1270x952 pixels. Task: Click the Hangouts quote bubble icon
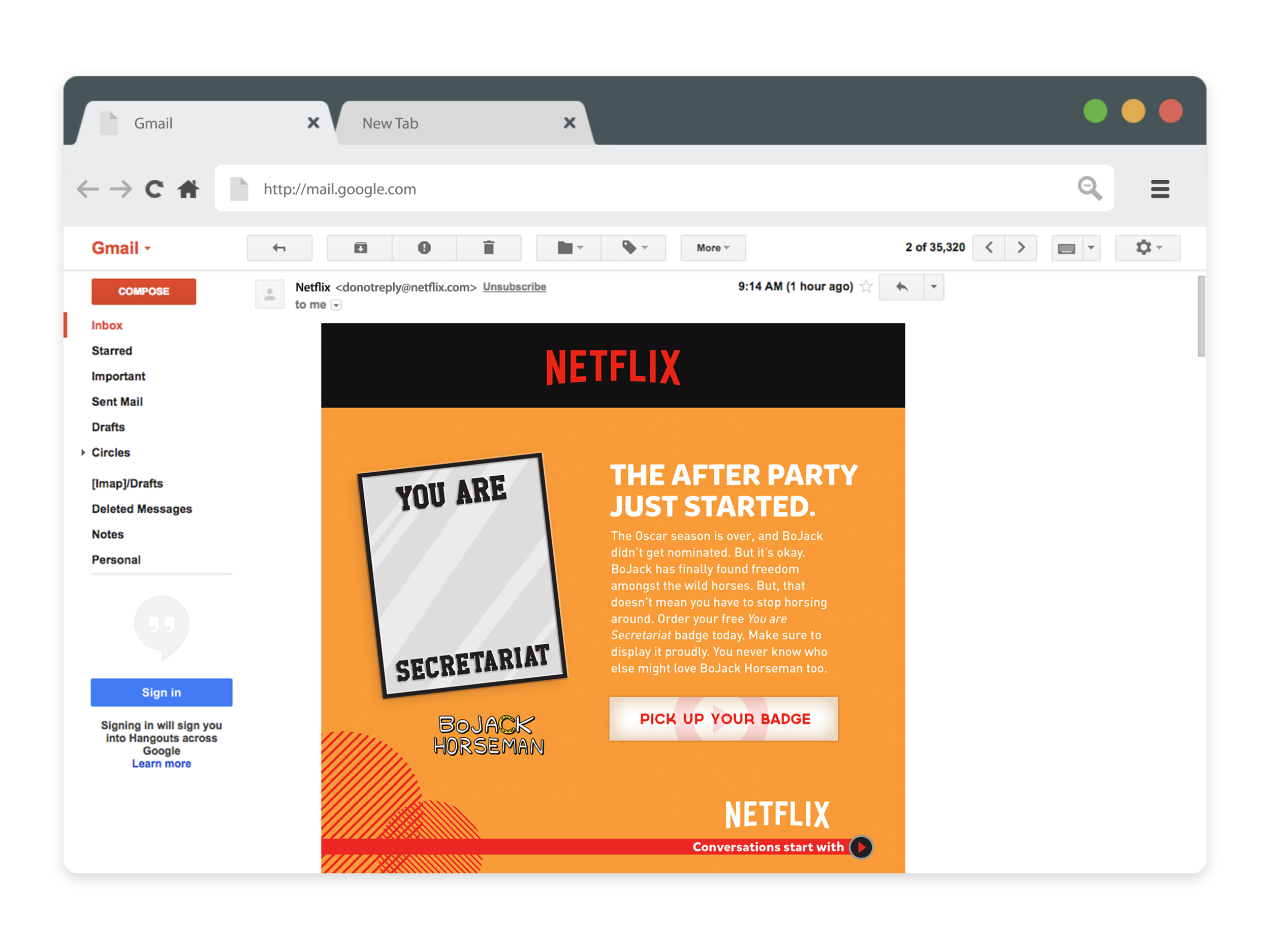[x=162, y=629]
